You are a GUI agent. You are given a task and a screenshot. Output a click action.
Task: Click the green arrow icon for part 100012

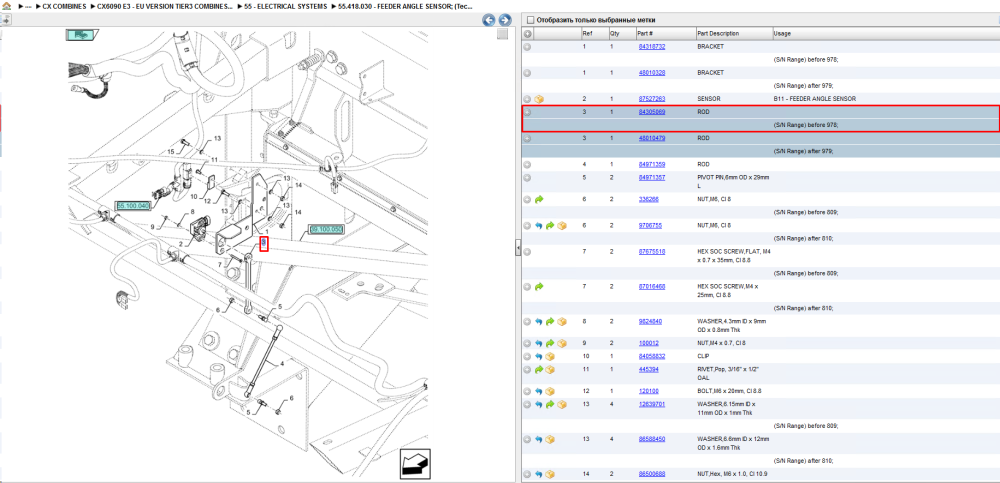[x=550, y=343]
